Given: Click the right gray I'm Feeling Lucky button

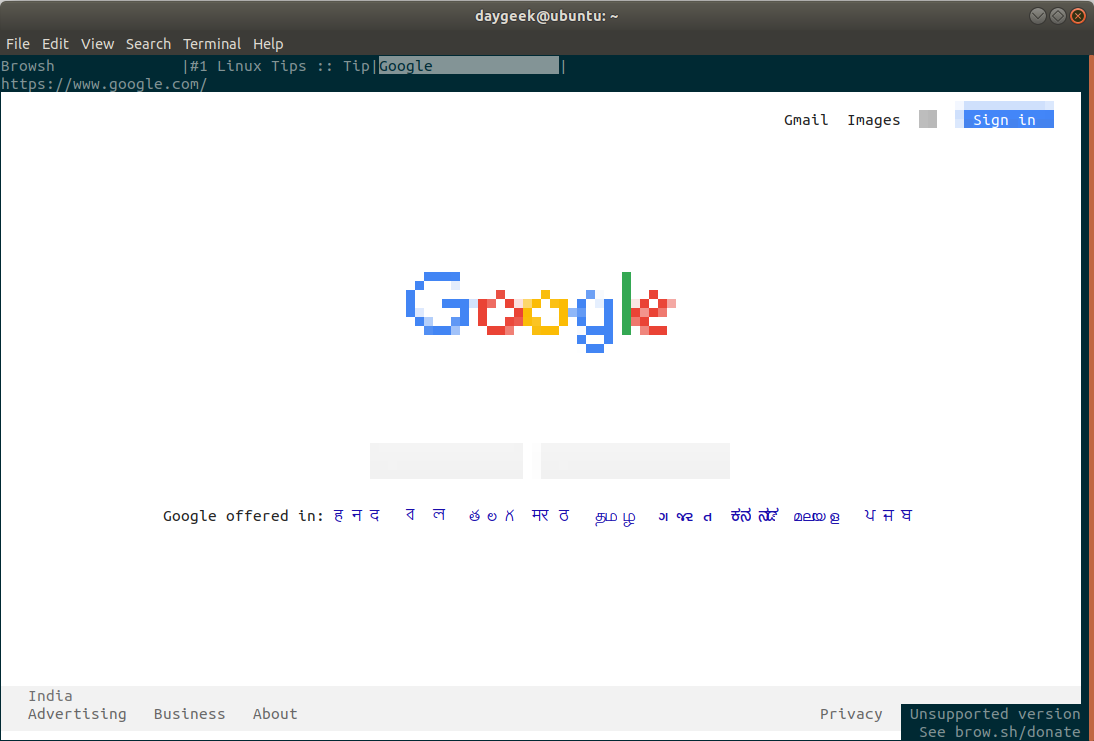Looking at the screenshot, I should (635, 461).
